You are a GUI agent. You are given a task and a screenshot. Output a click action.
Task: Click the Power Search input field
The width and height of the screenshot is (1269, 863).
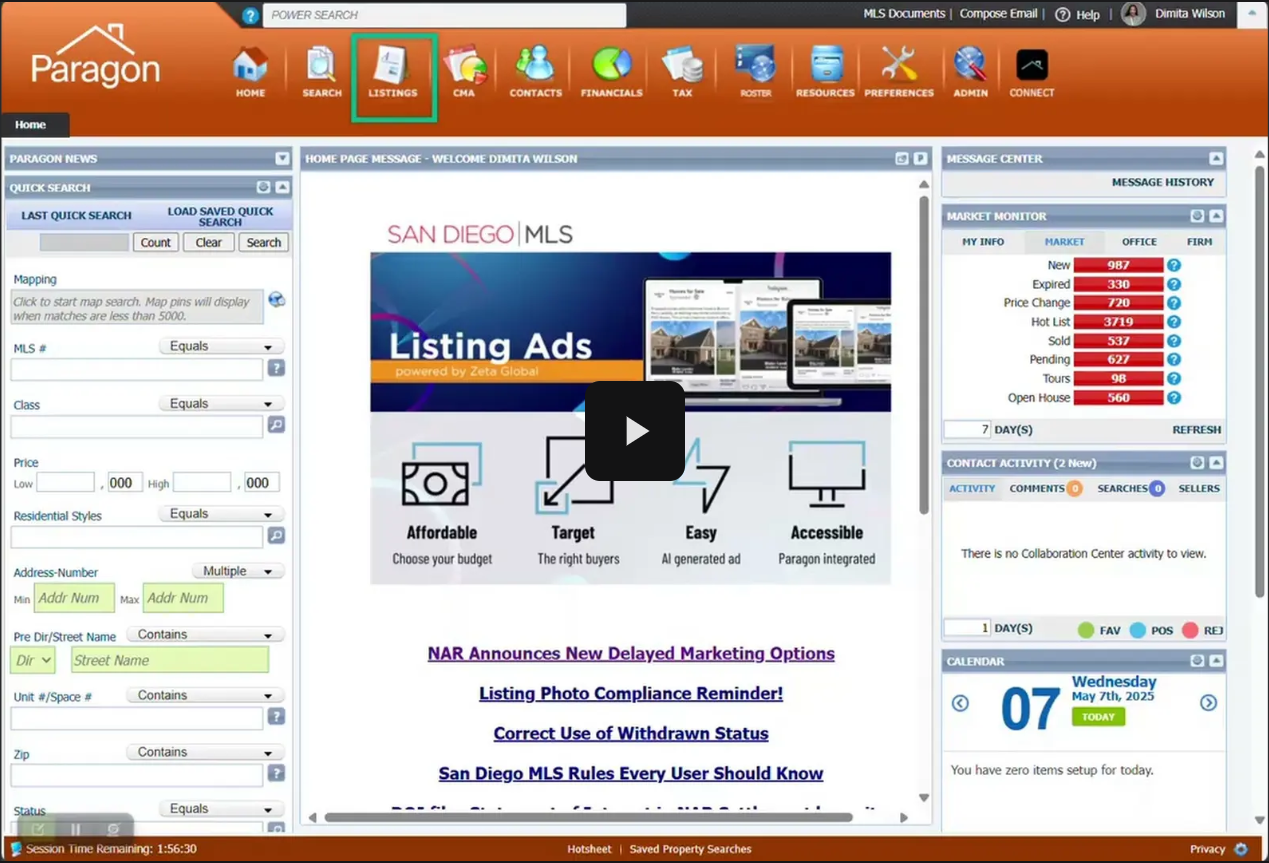[444, 15]
